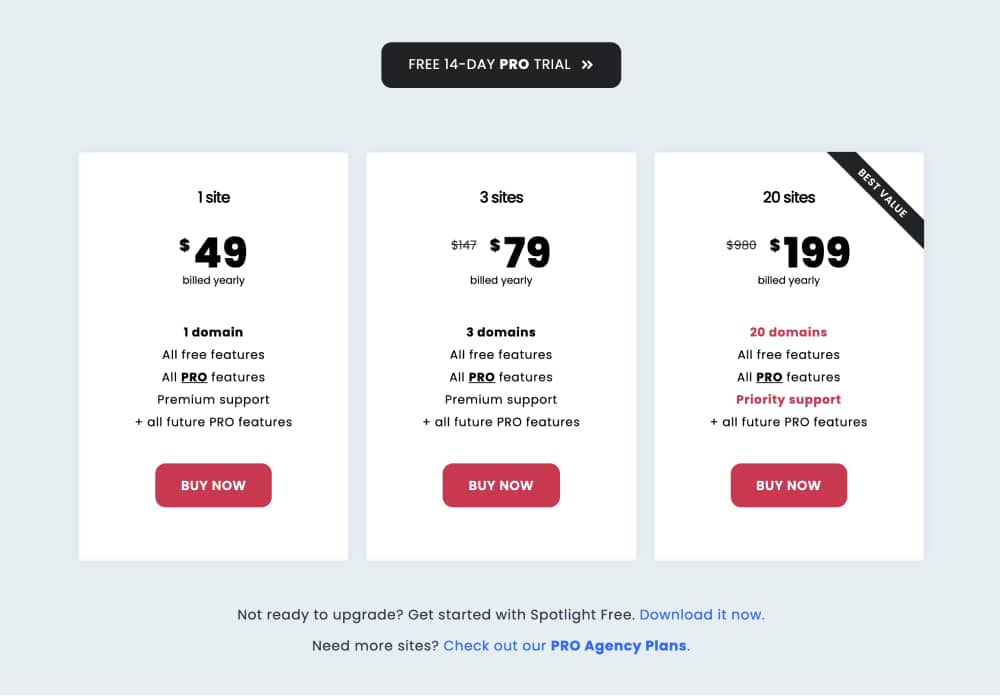Screen dimensions: 1000x696
Task: Click the Best Value ribbon banner
Action: coord(883,193)
